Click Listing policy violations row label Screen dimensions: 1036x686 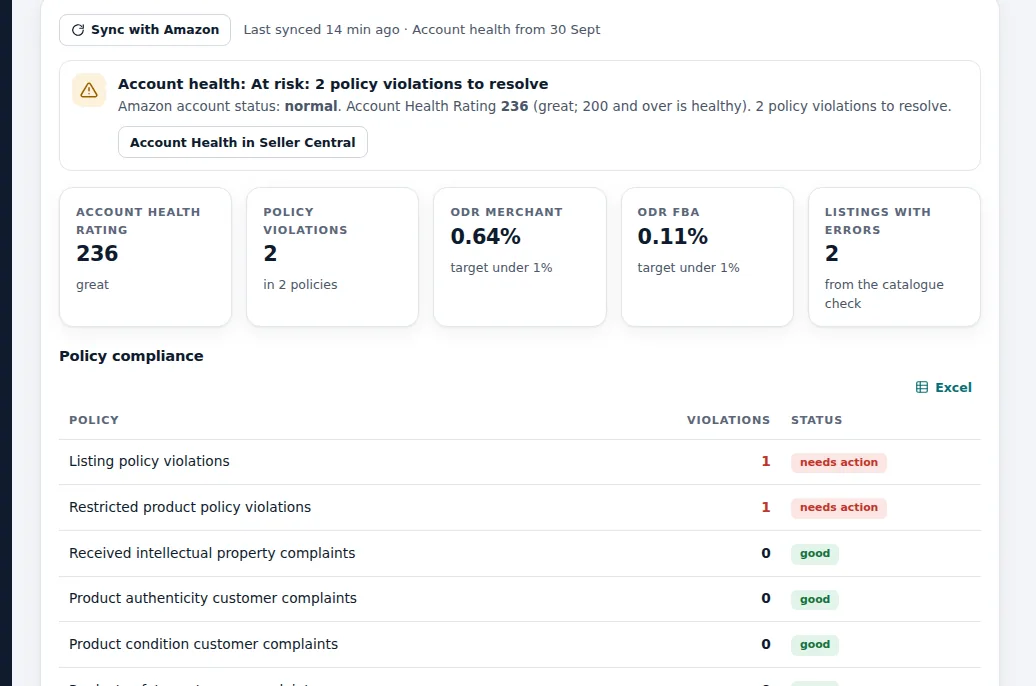pos(149,461)
